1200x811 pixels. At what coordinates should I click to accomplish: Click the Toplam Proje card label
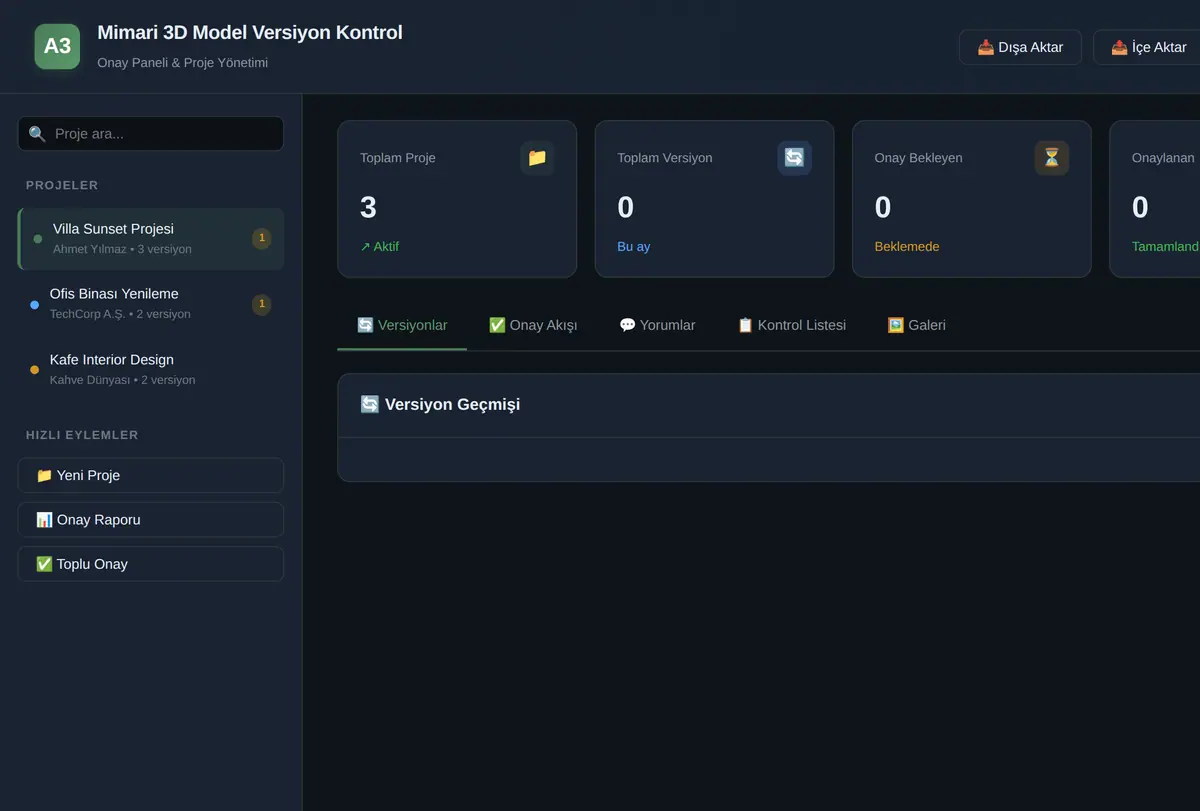(398, 158)
